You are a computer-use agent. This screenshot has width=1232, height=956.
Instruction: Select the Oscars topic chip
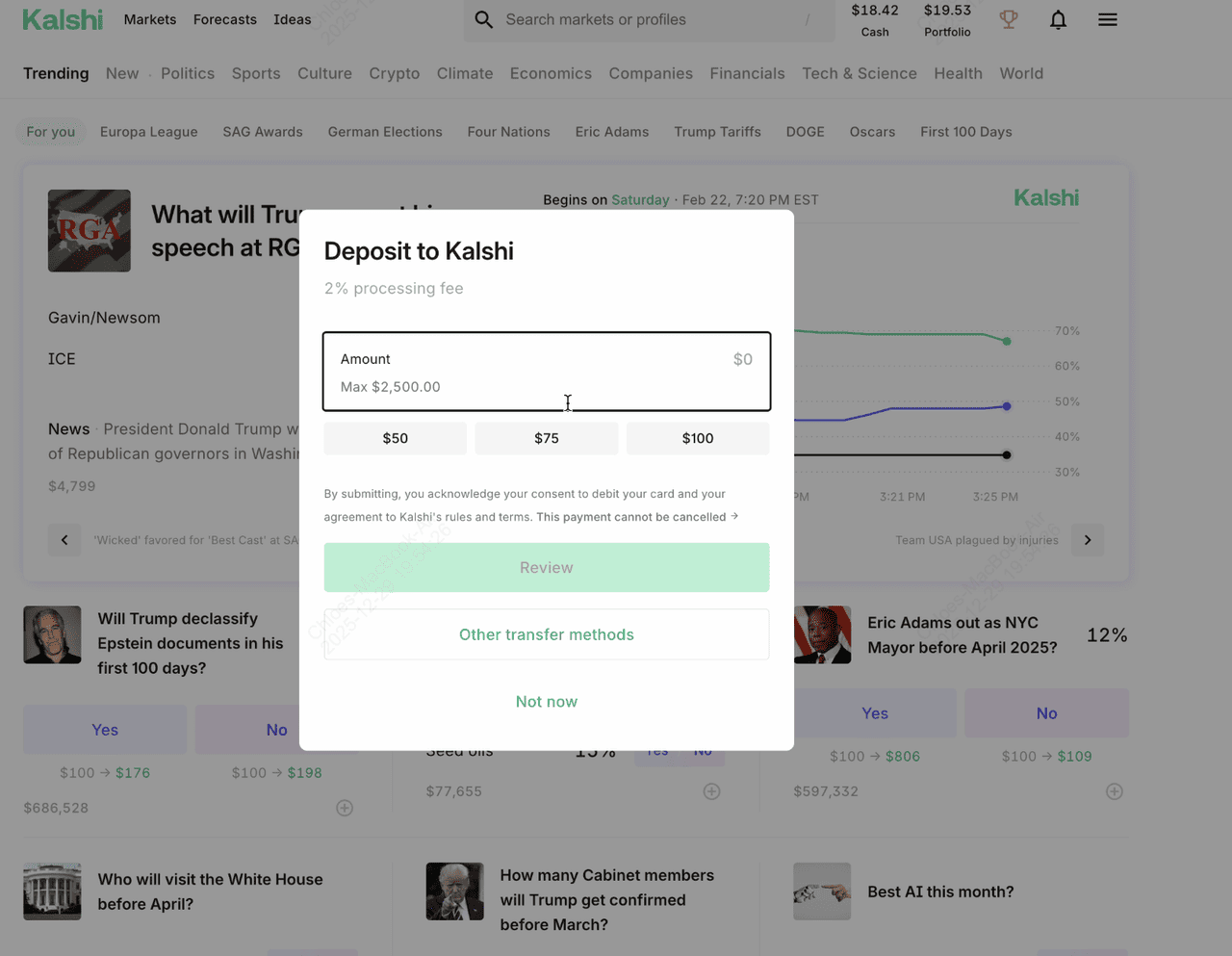pyautogui.click(x=872, y=132)
